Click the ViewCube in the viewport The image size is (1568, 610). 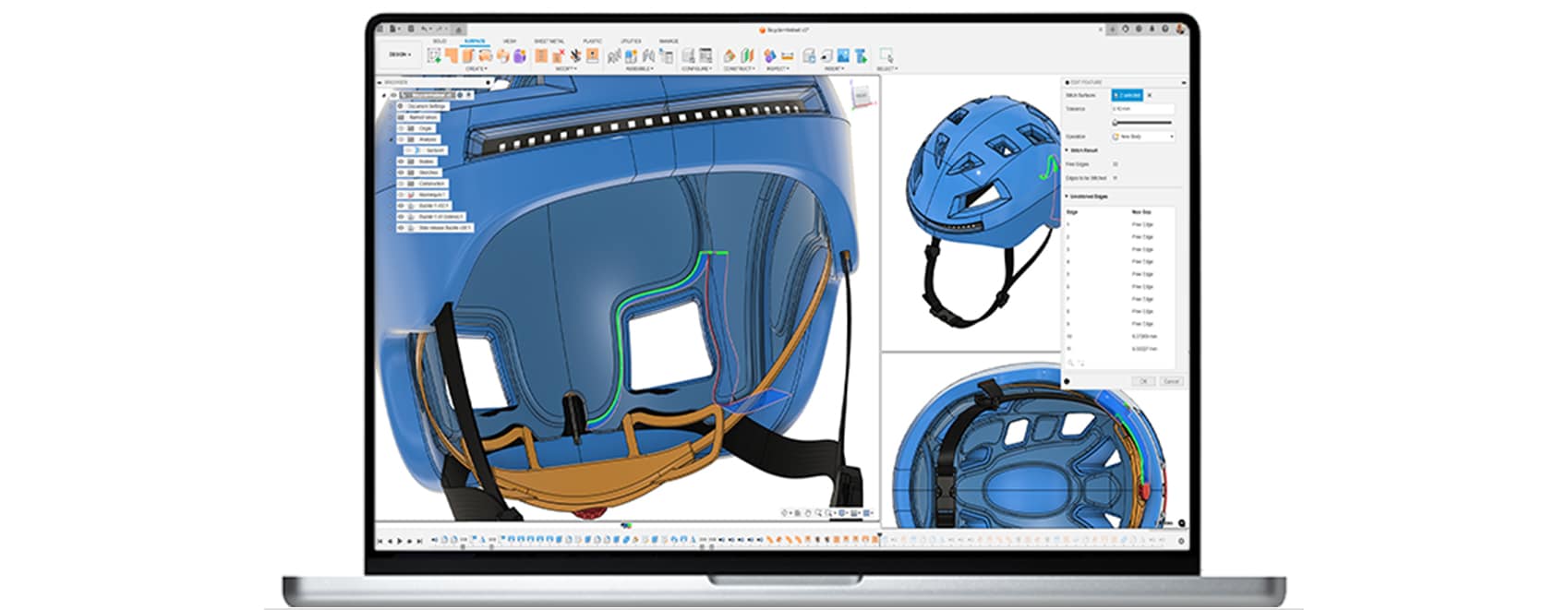click(861, 94)
